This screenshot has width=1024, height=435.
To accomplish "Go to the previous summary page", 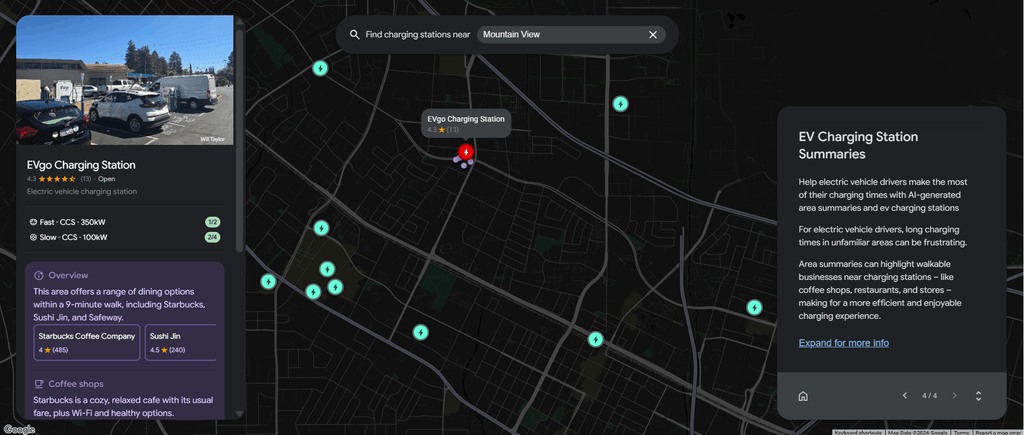I will pos(904,396).
